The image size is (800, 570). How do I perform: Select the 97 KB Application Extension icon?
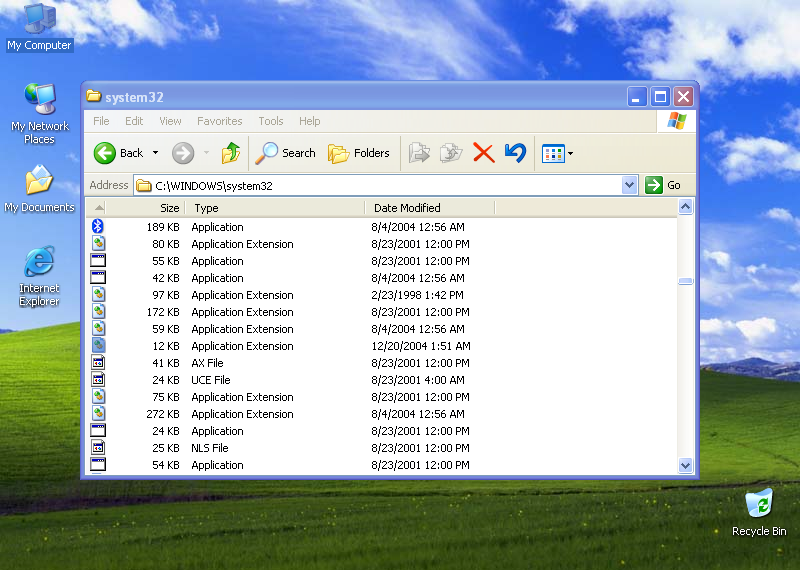(x=98, y=294)
